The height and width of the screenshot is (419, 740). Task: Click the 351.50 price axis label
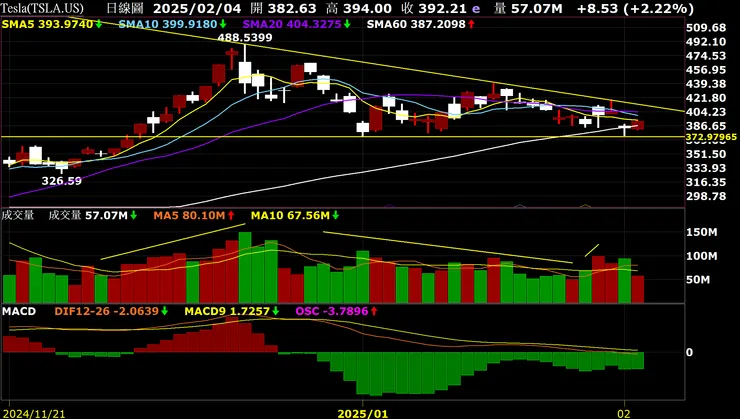click(x=706, y=154)
